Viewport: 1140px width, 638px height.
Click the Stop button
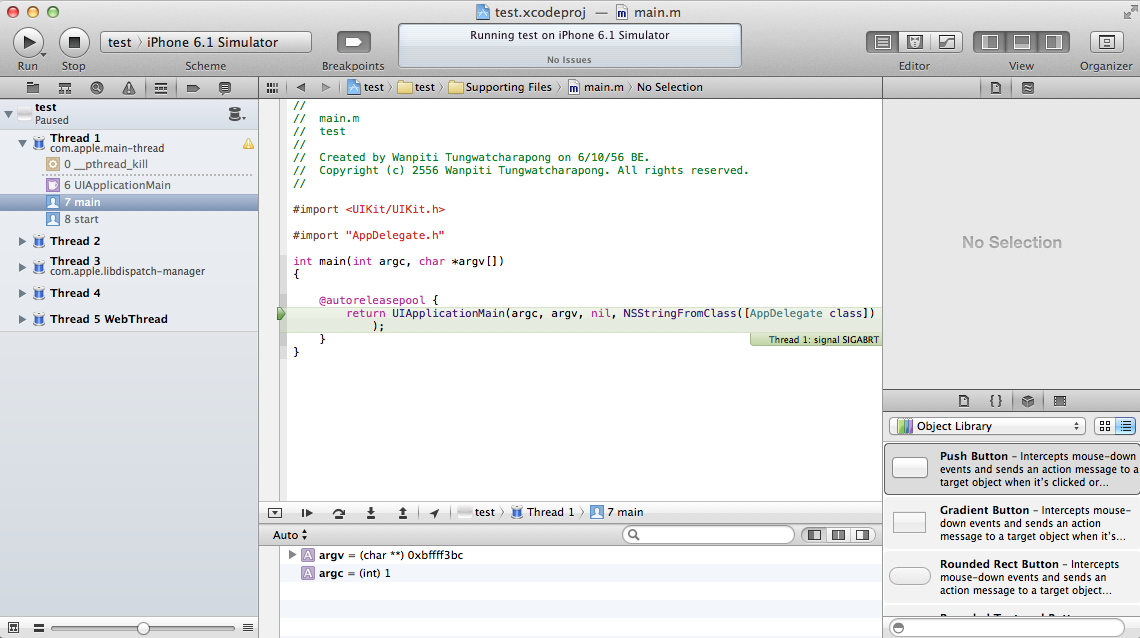[x=72, y=41]
